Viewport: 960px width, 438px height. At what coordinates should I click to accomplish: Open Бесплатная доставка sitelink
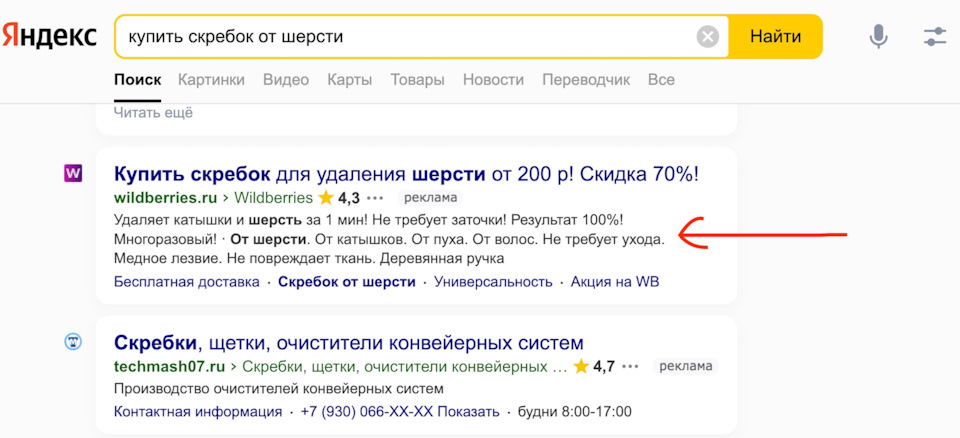(x=187, y=282)
